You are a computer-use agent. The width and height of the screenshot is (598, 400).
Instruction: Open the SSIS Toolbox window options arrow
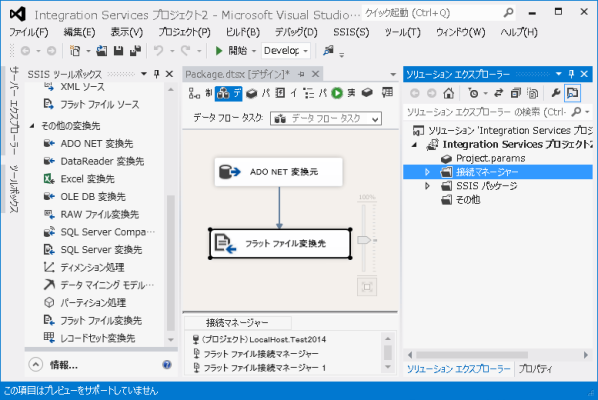[144, 74]
